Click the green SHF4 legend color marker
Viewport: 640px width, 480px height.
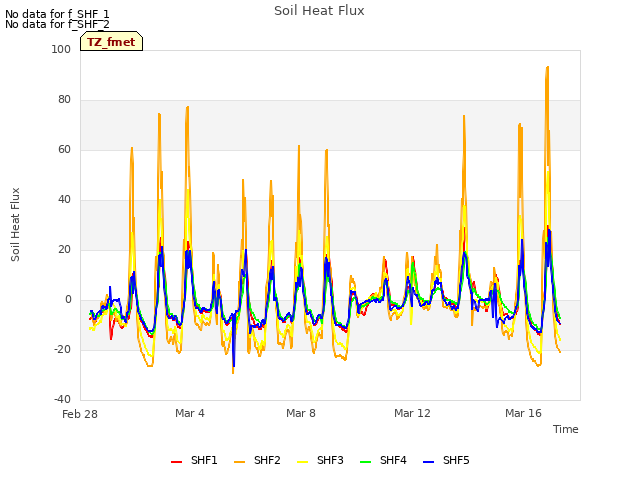coord(365,462)
